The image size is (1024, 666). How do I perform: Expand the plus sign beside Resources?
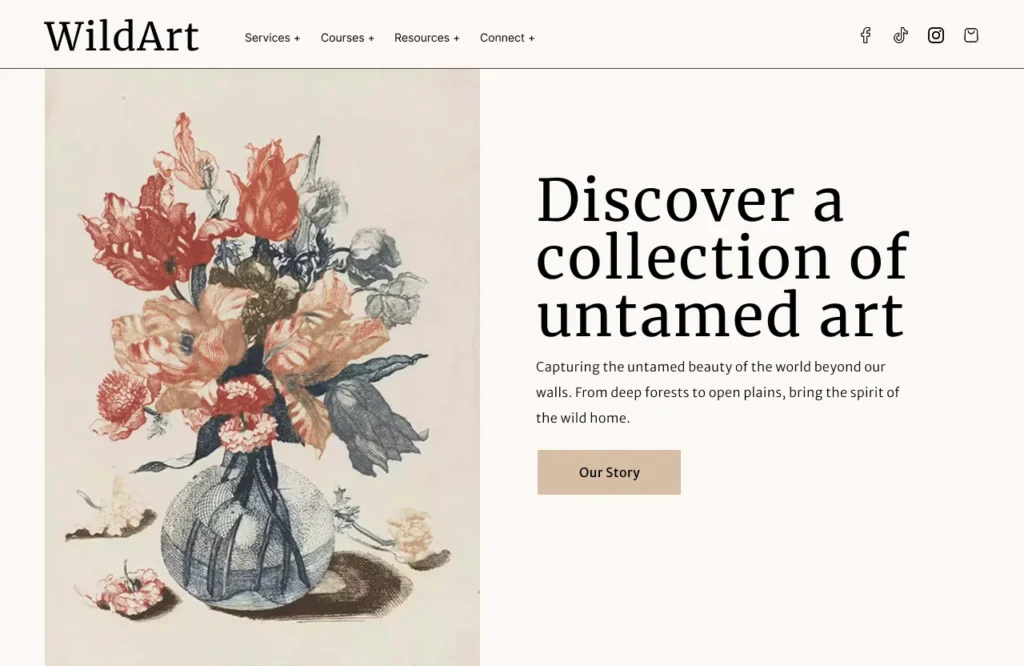click(457, 39)
